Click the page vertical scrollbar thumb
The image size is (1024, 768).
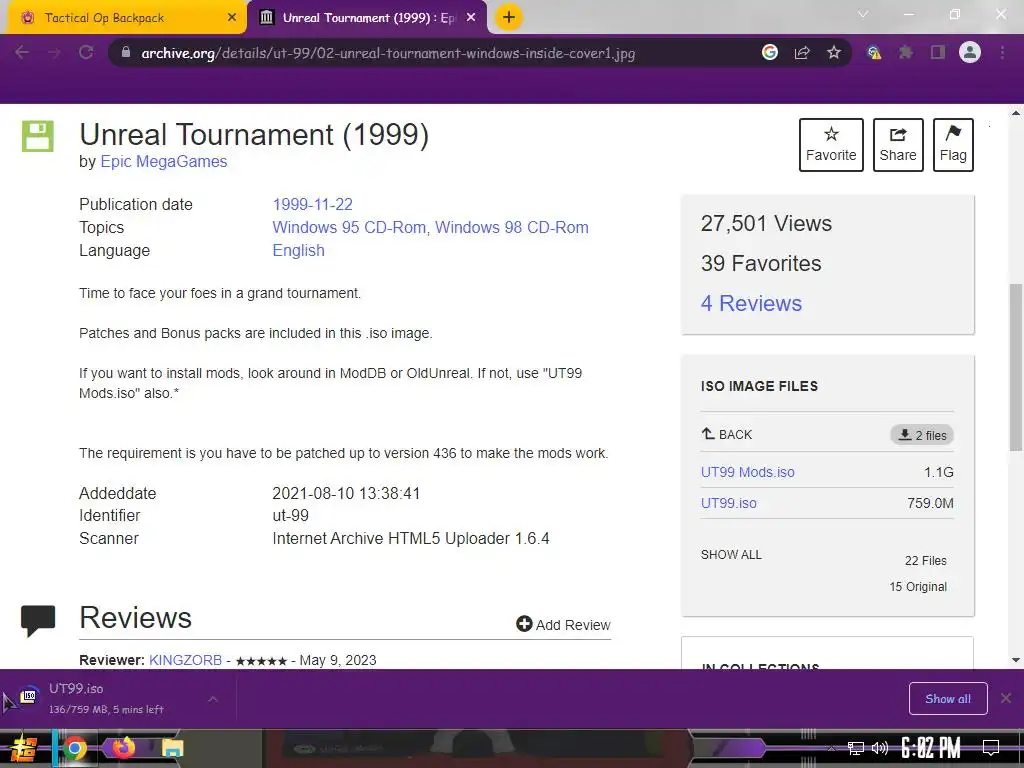coord(1016,367)
